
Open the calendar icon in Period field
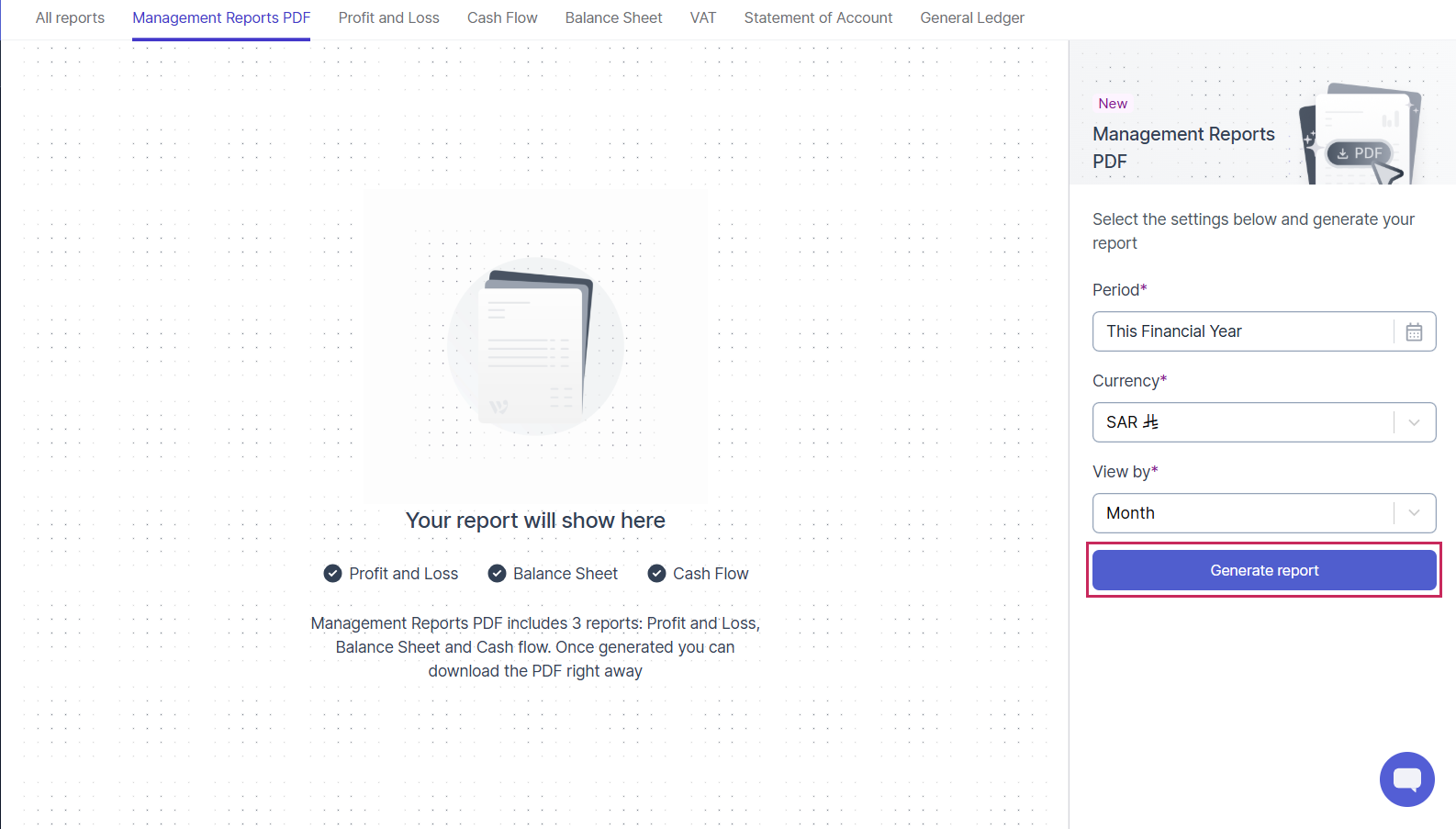[1414, 331]
